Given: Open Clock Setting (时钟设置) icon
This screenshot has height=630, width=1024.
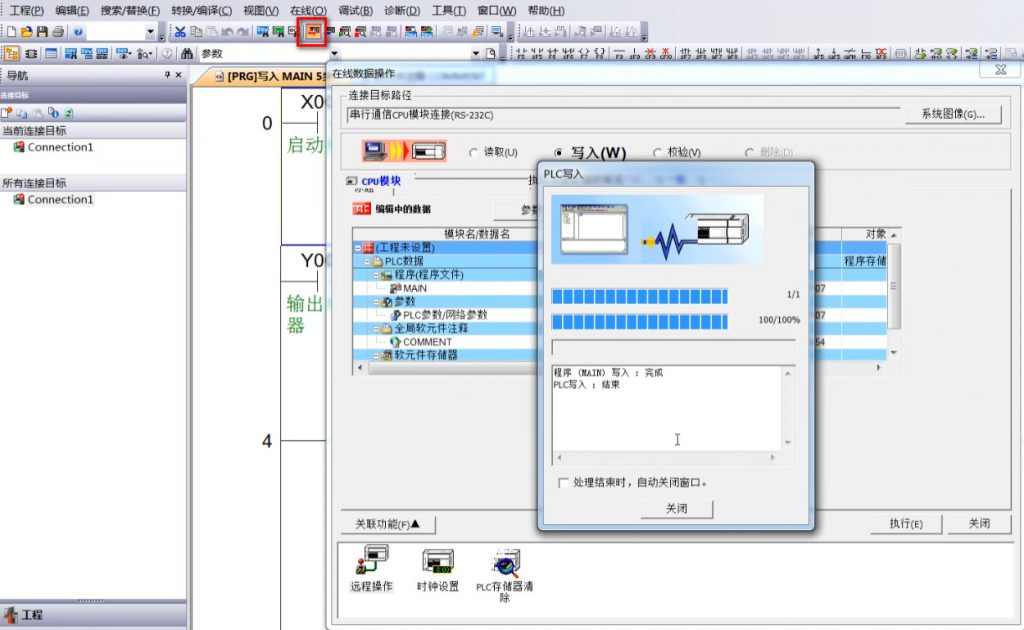Looking at the screenshot, I should [x=438, y=569].
